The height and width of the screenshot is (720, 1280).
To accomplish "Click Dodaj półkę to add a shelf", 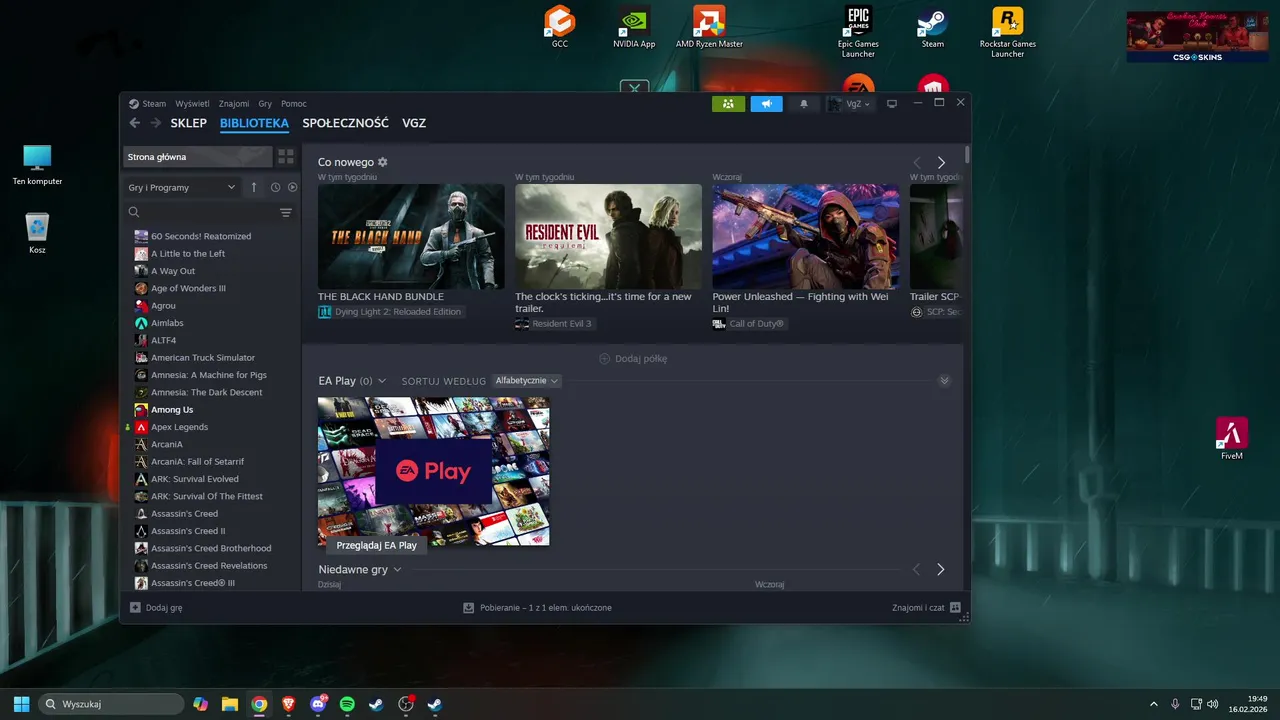I will [x=633, y=358].
